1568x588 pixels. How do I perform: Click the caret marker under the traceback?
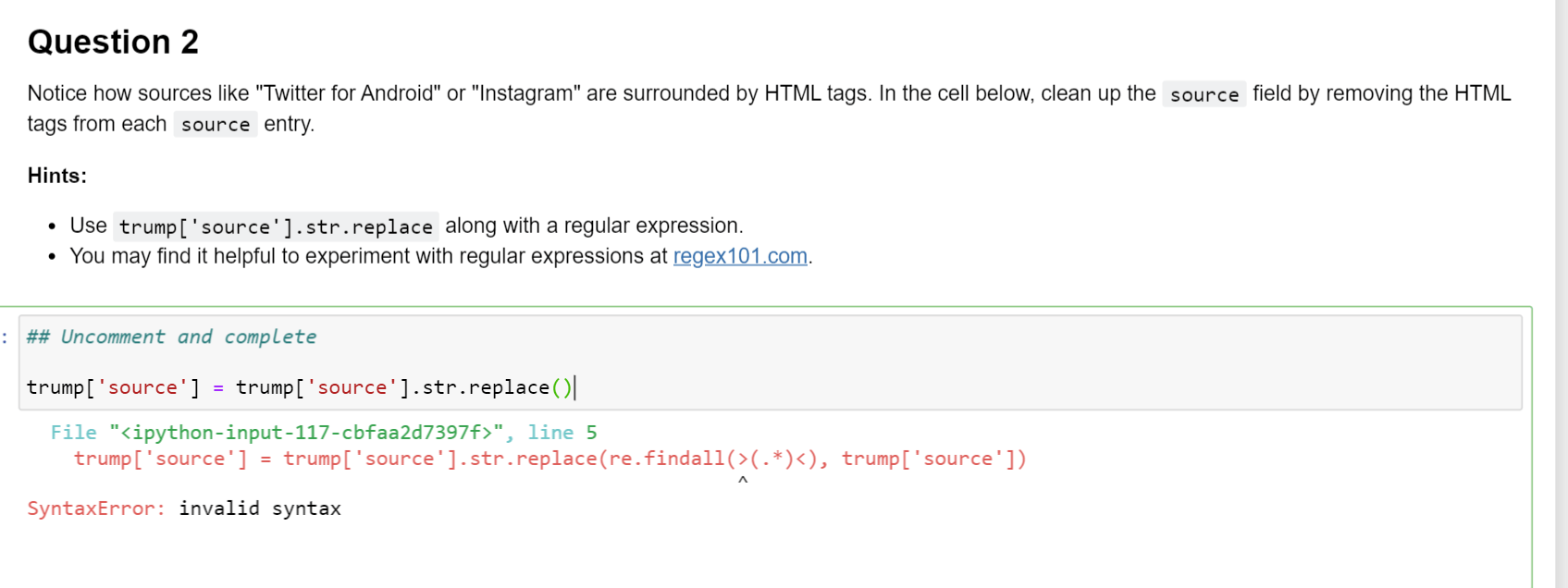click(x=742, y=480)
